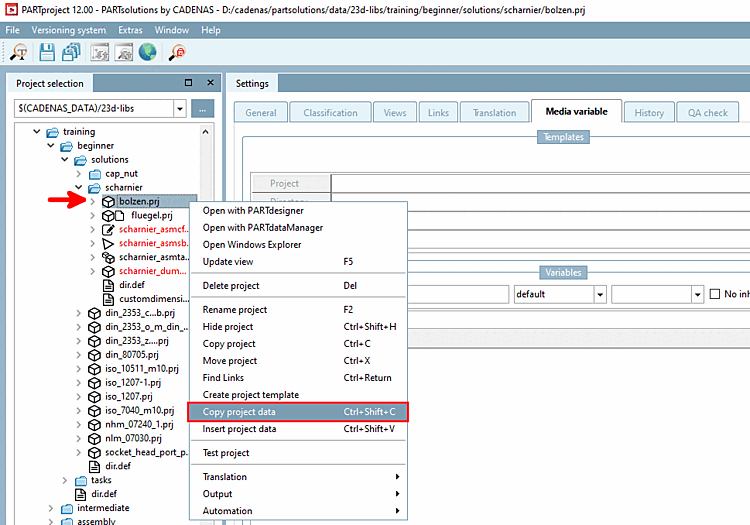Open the Extras menu in menu bar

[130, 30]
